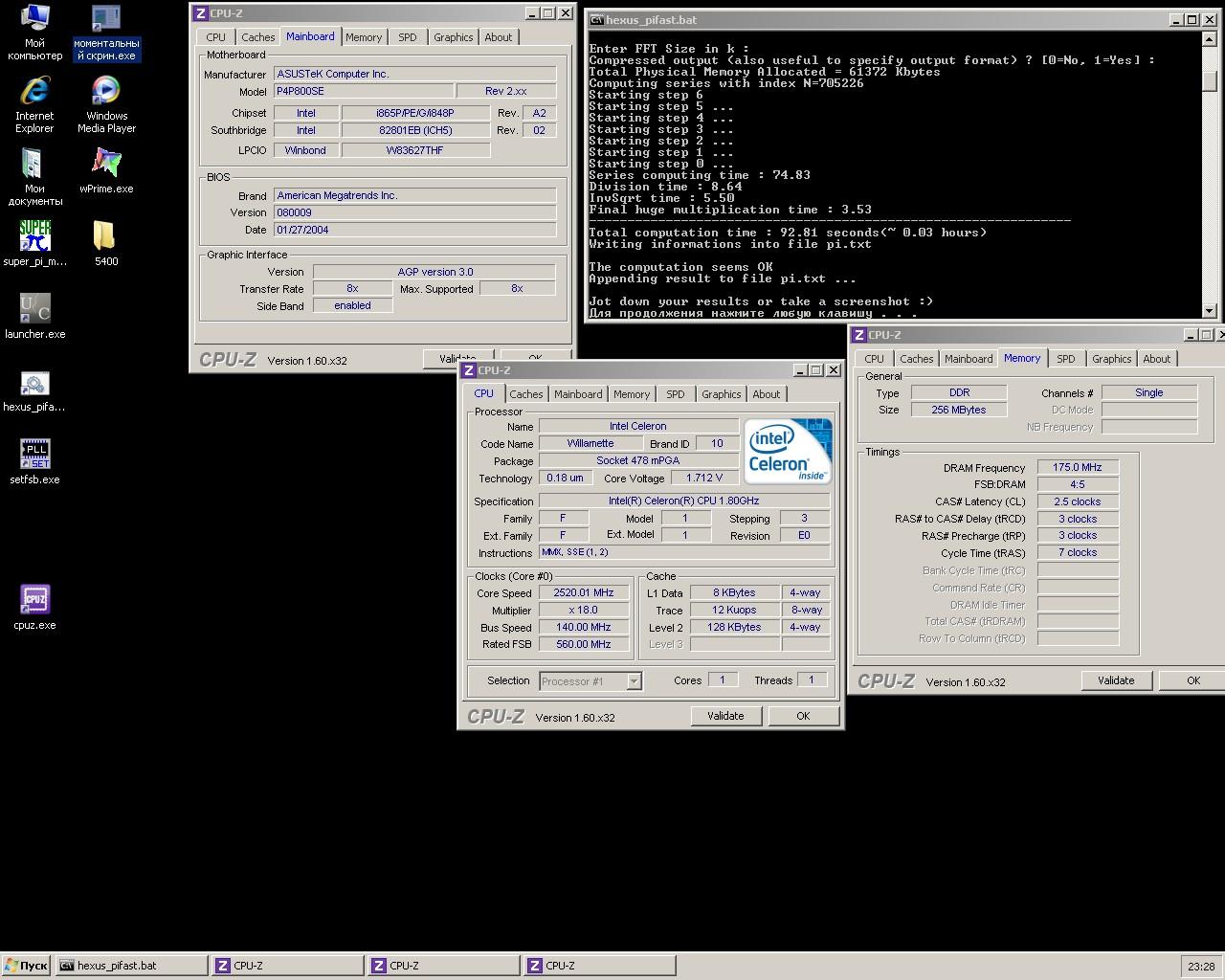Launch wPrime.exe desktop icon

tap(106, 170)
